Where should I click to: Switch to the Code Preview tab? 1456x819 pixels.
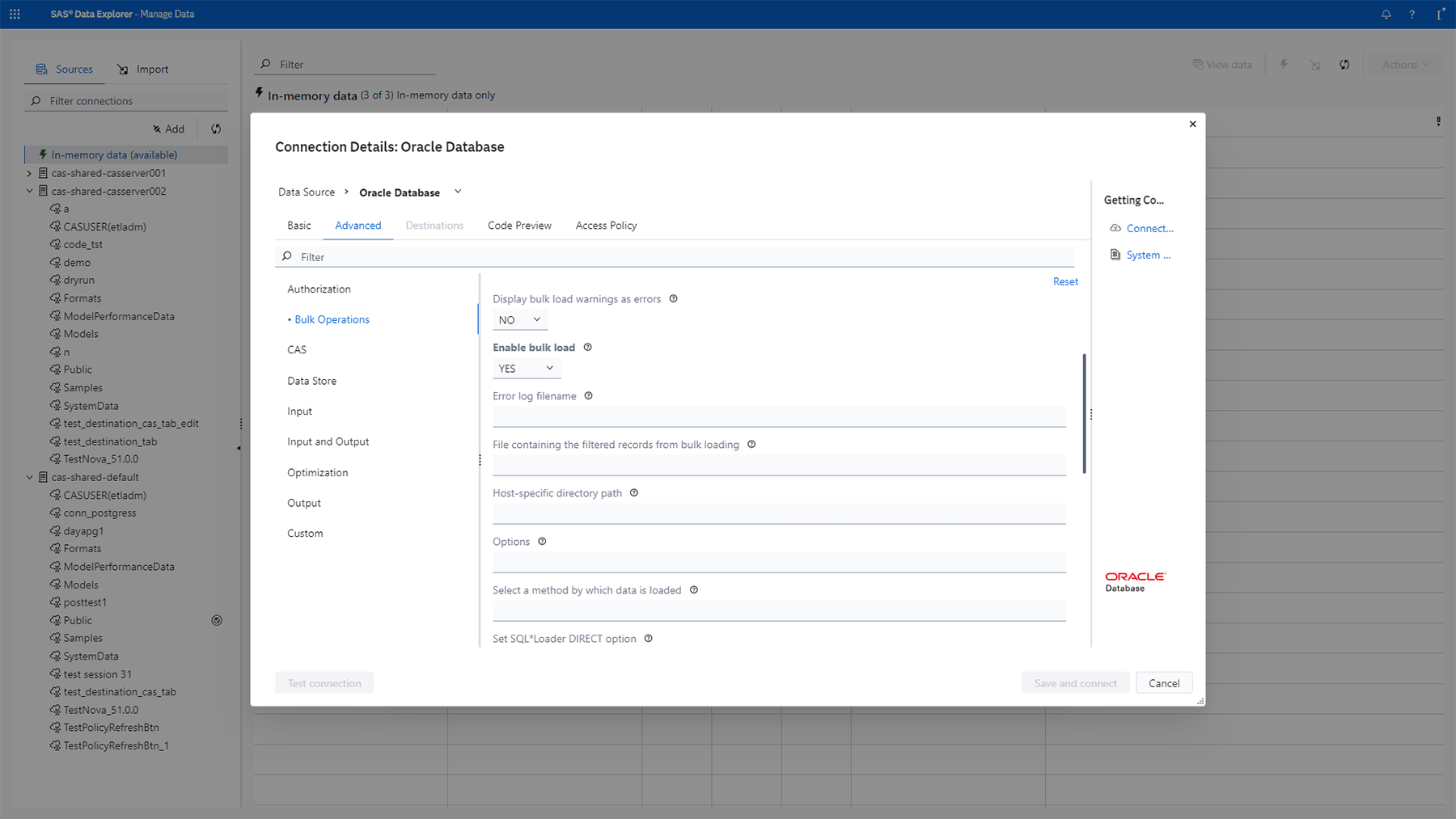(x=518, y=225)
